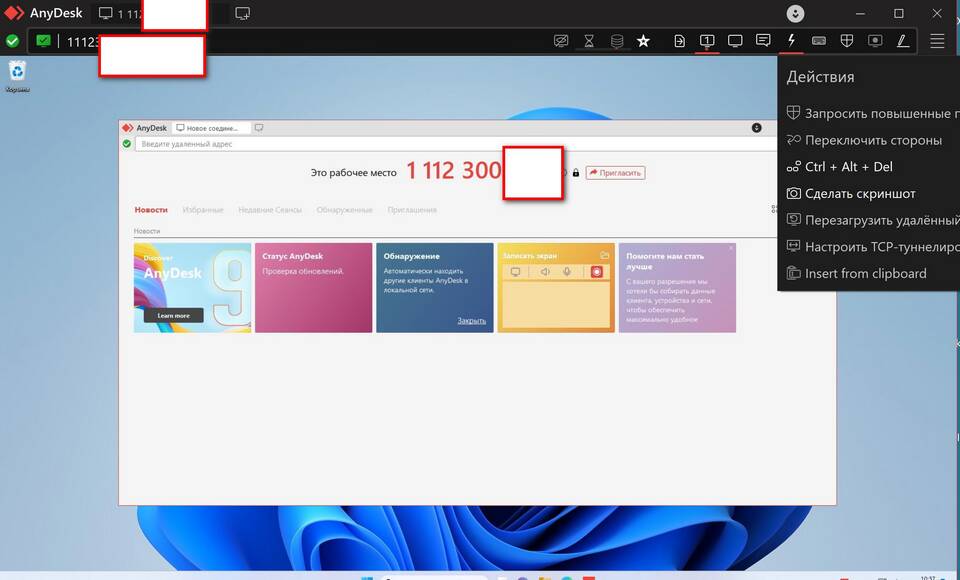The image size is (960, 580).
Task: Click the green check status icon in outer toolbar
Action: point(12,41)
